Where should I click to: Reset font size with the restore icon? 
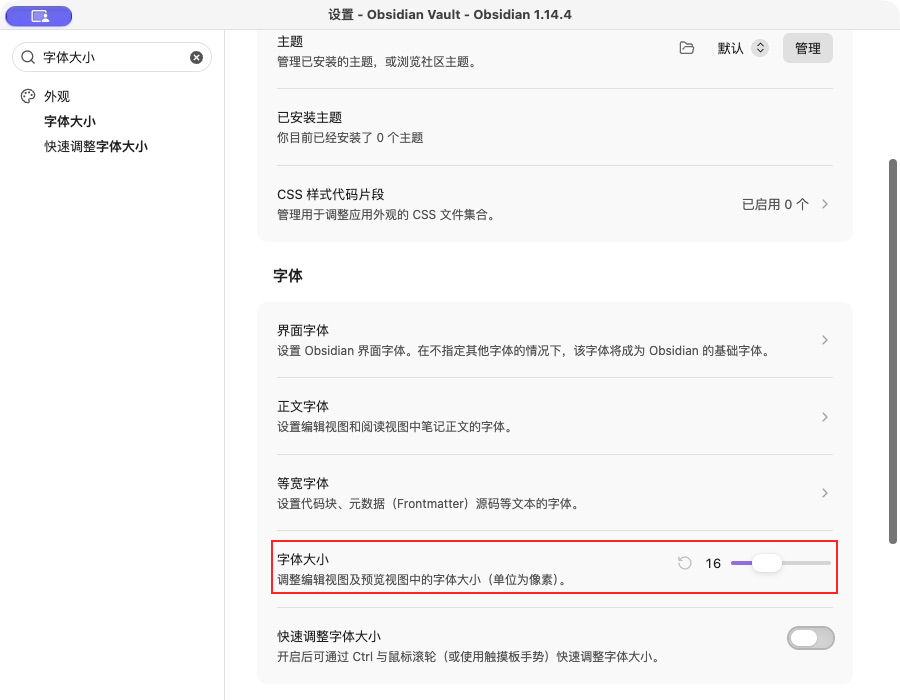[x=685, y=563]
